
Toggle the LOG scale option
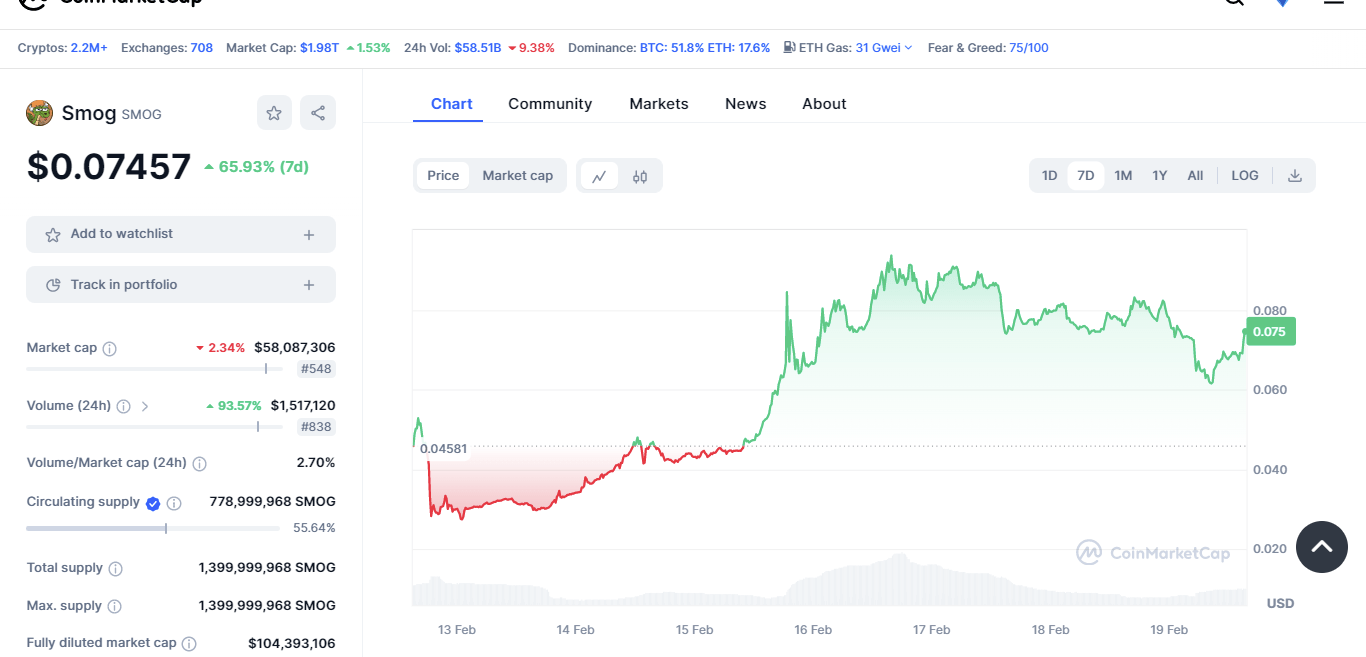click(1245, 176)
